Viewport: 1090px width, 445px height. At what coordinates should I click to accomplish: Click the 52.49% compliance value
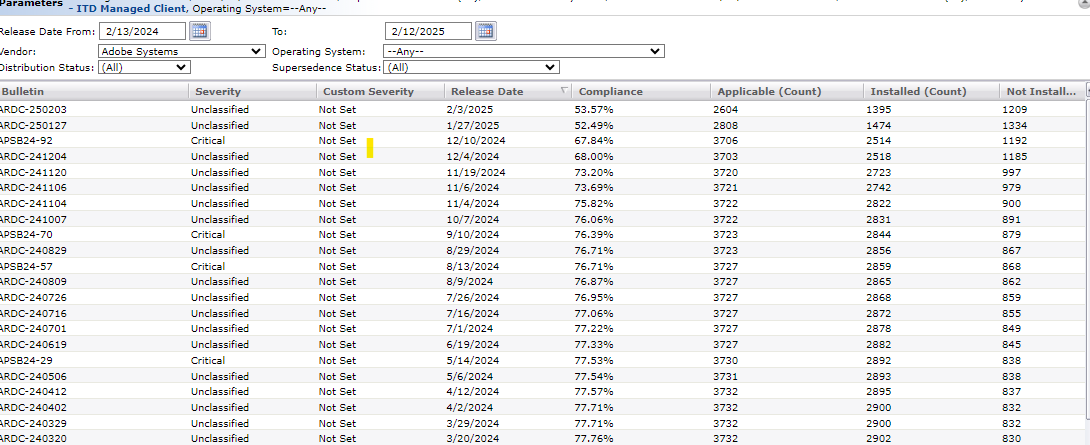(594, 125)
